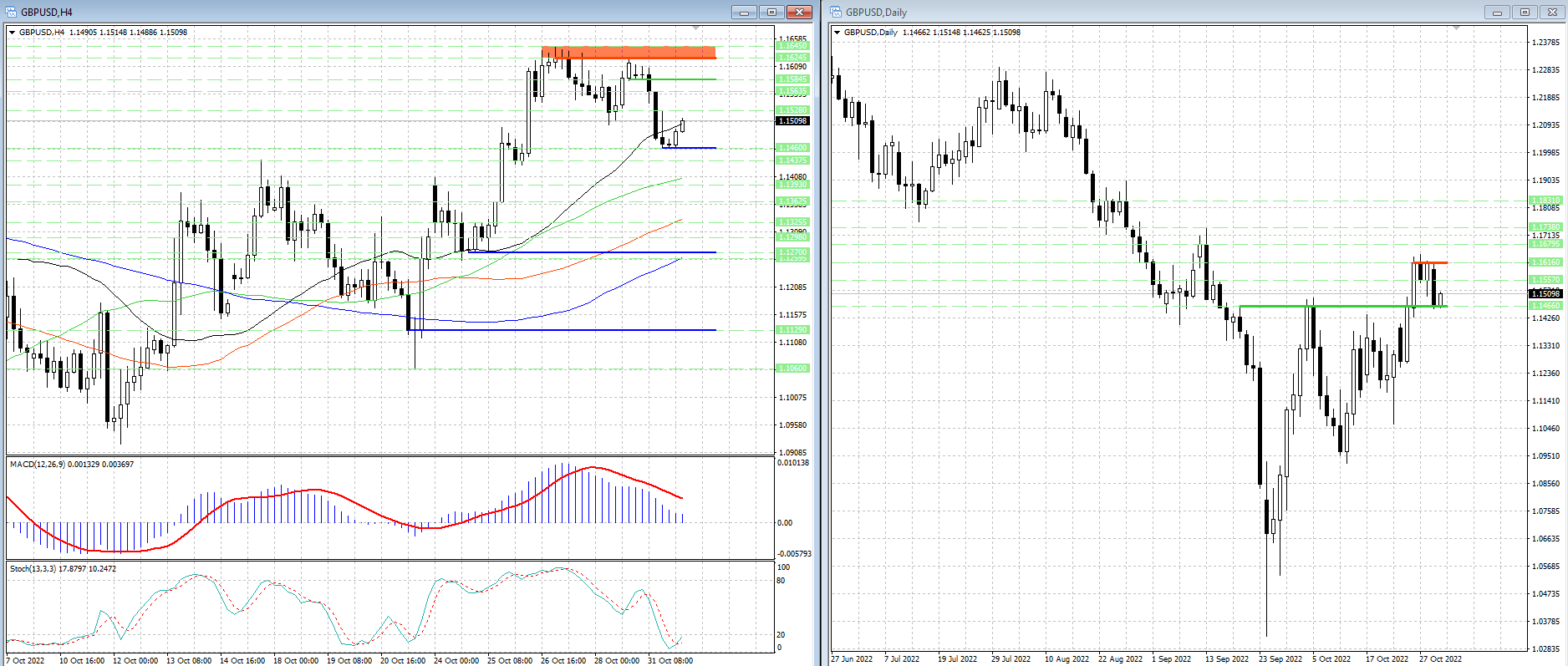Restore the GBPUSD,H4 chart window
Viewport: 1568px width, 666px height.
coord(771,12)
